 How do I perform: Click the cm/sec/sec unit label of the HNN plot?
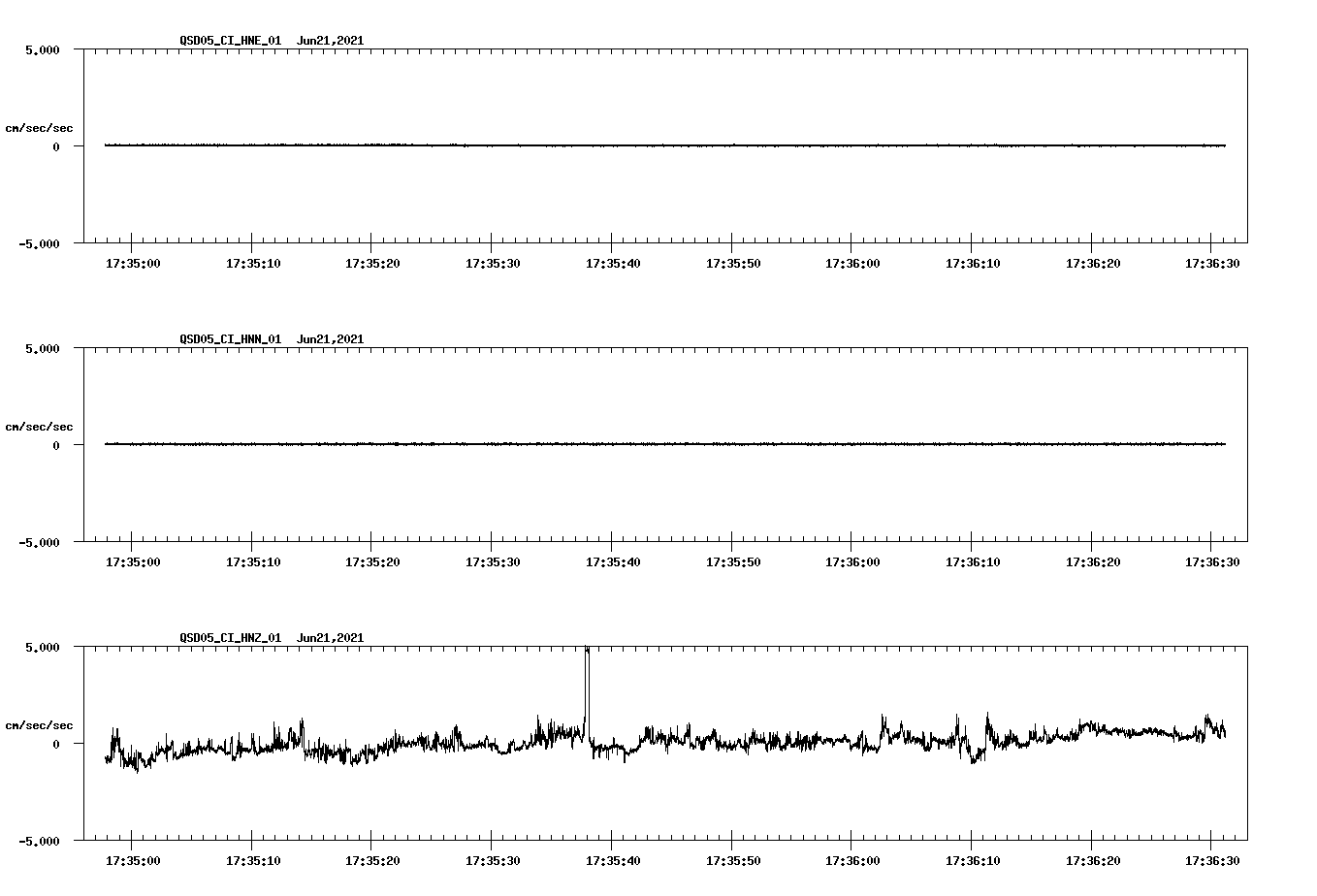coord(39,427)
